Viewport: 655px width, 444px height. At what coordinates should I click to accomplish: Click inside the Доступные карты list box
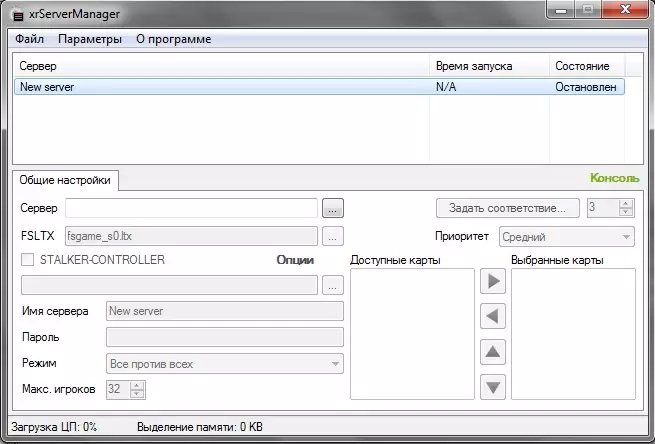pos(412,334)
